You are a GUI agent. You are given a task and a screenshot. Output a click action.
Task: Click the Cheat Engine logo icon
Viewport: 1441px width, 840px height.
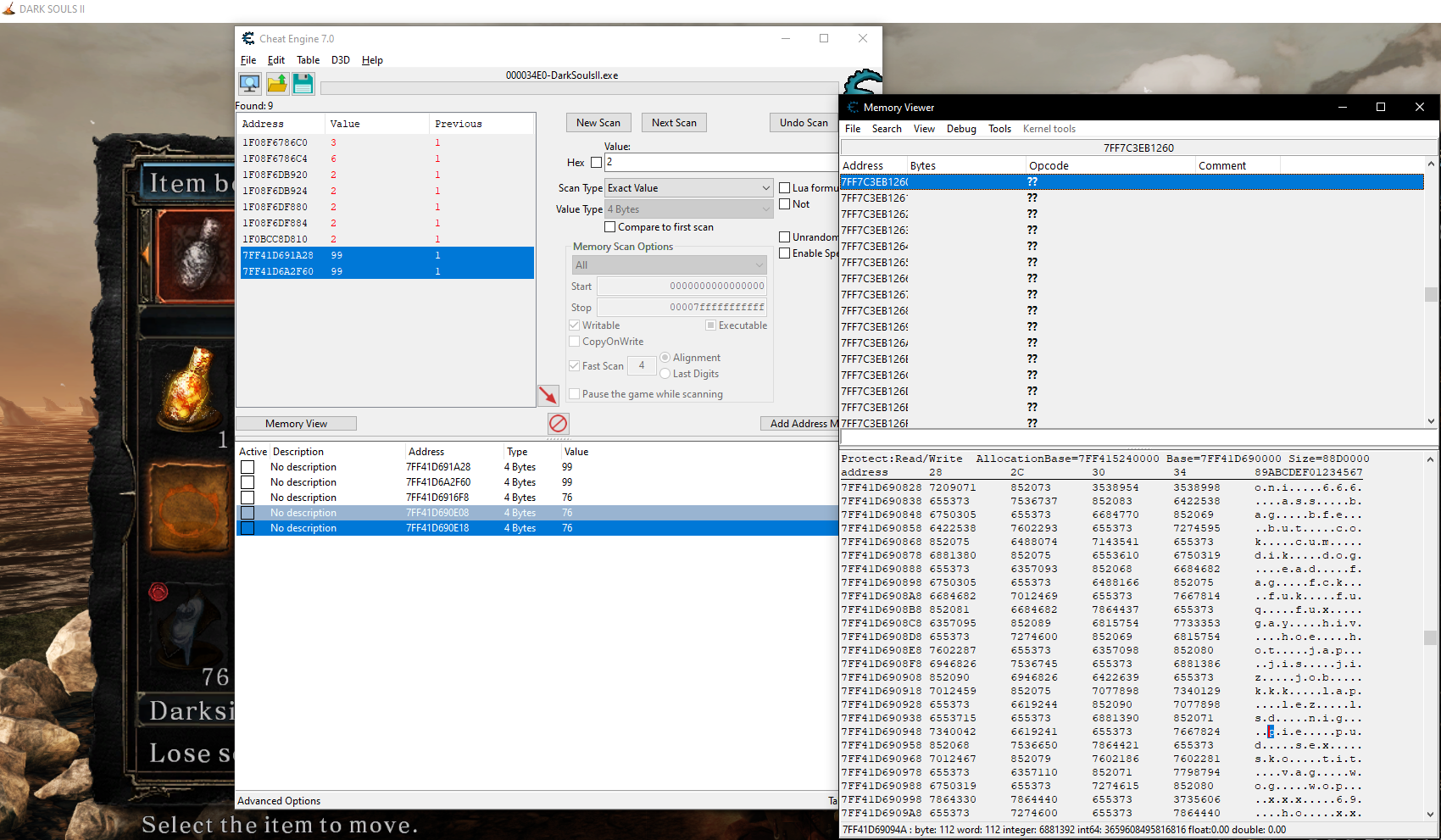pyautogui.click(x=862, y=82)
